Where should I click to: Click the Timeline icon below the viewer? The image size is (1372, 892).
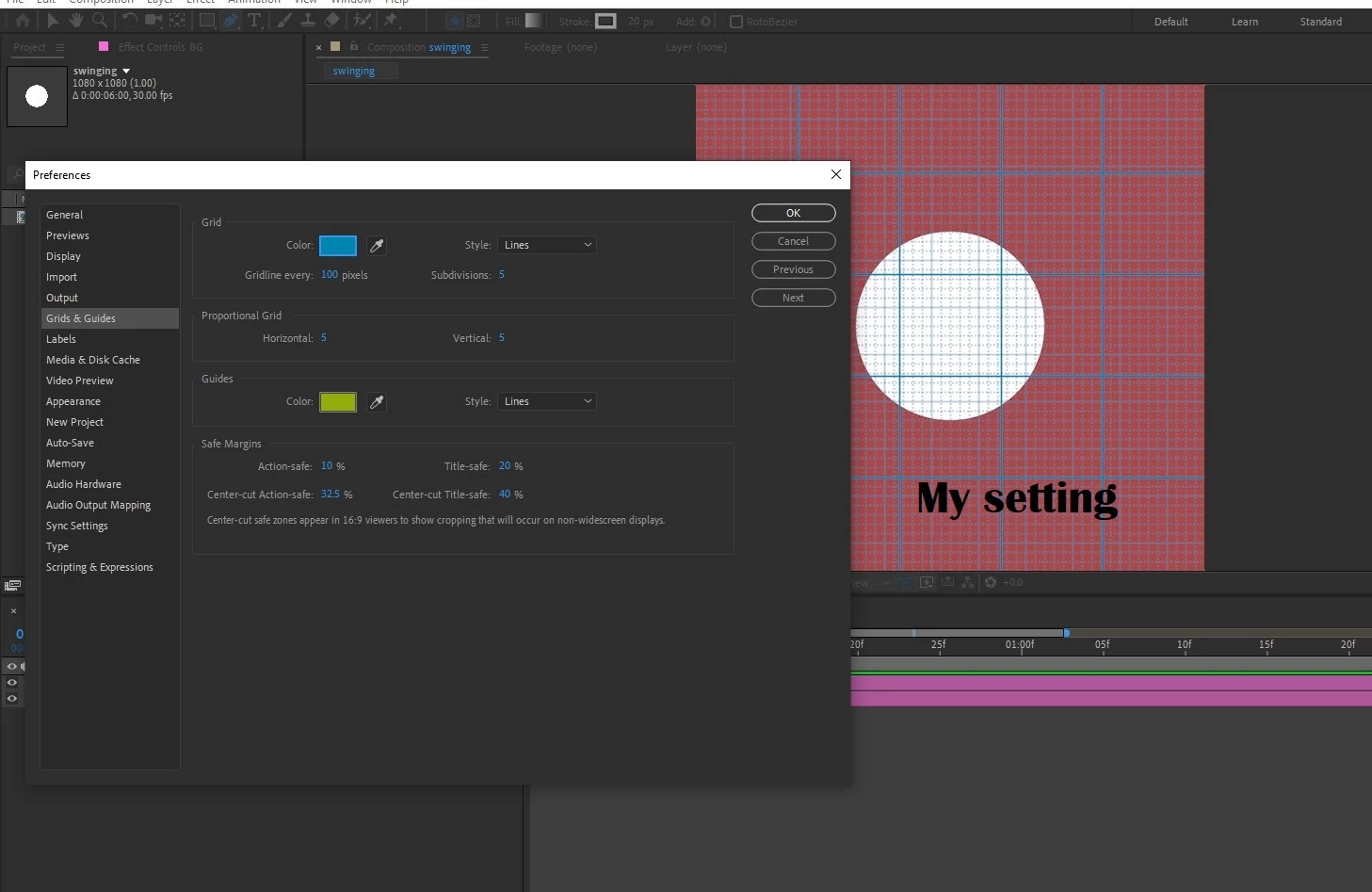[947, 582]
